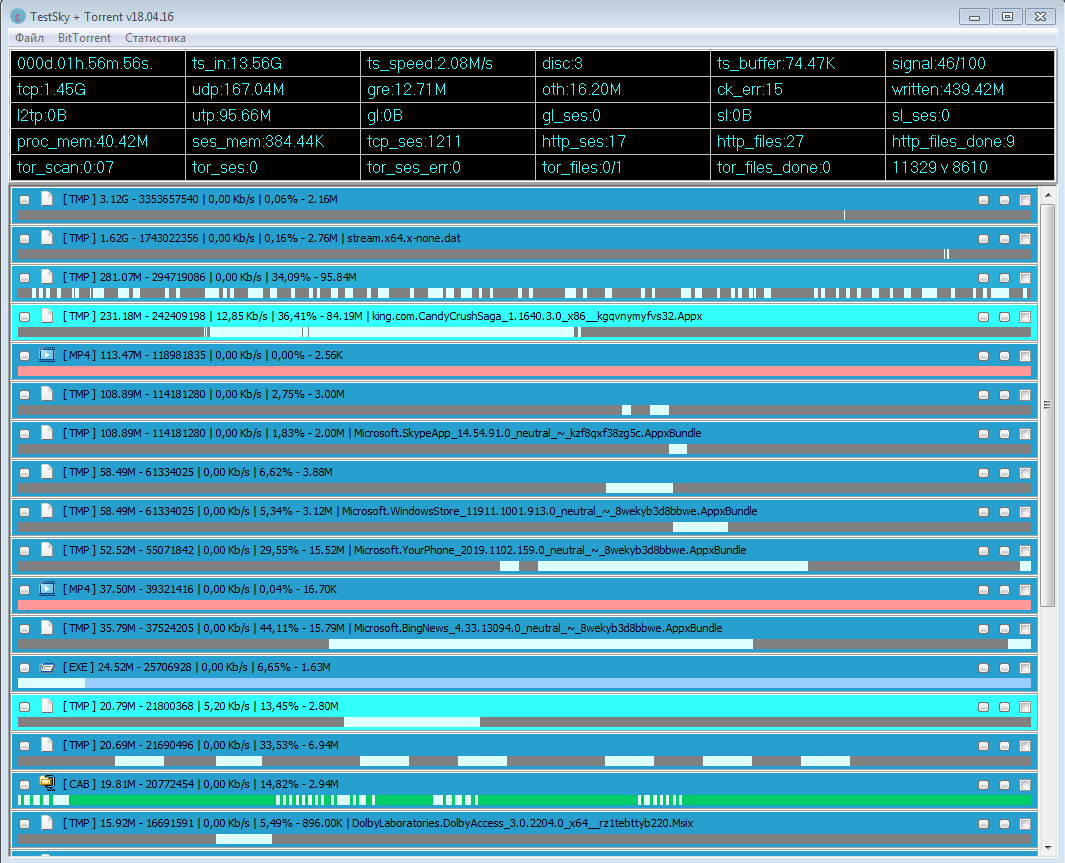
Task: Click the Microsoft.SkypeApp AppxBundle file name
Action: coord(527,433)
